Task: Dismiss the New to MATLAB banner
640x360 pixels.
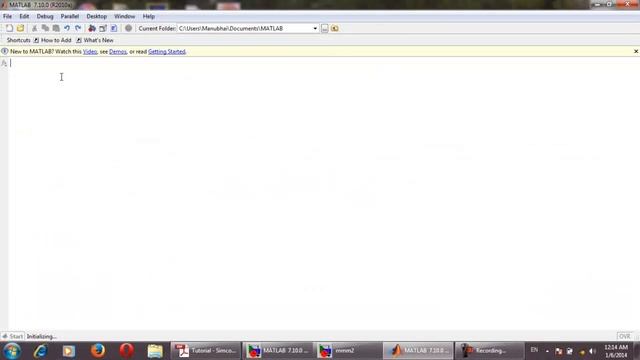Action: point(636,51)
